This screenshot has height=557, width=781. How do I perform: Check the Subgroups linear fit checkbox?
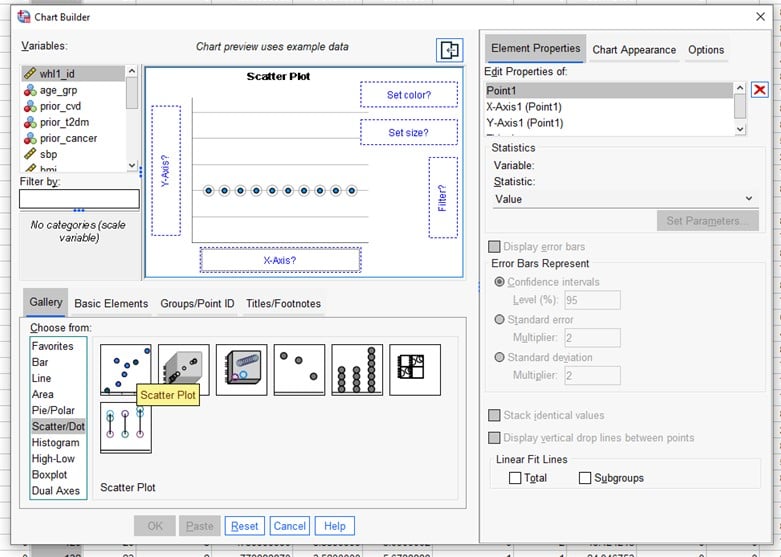tap(585, 478)
